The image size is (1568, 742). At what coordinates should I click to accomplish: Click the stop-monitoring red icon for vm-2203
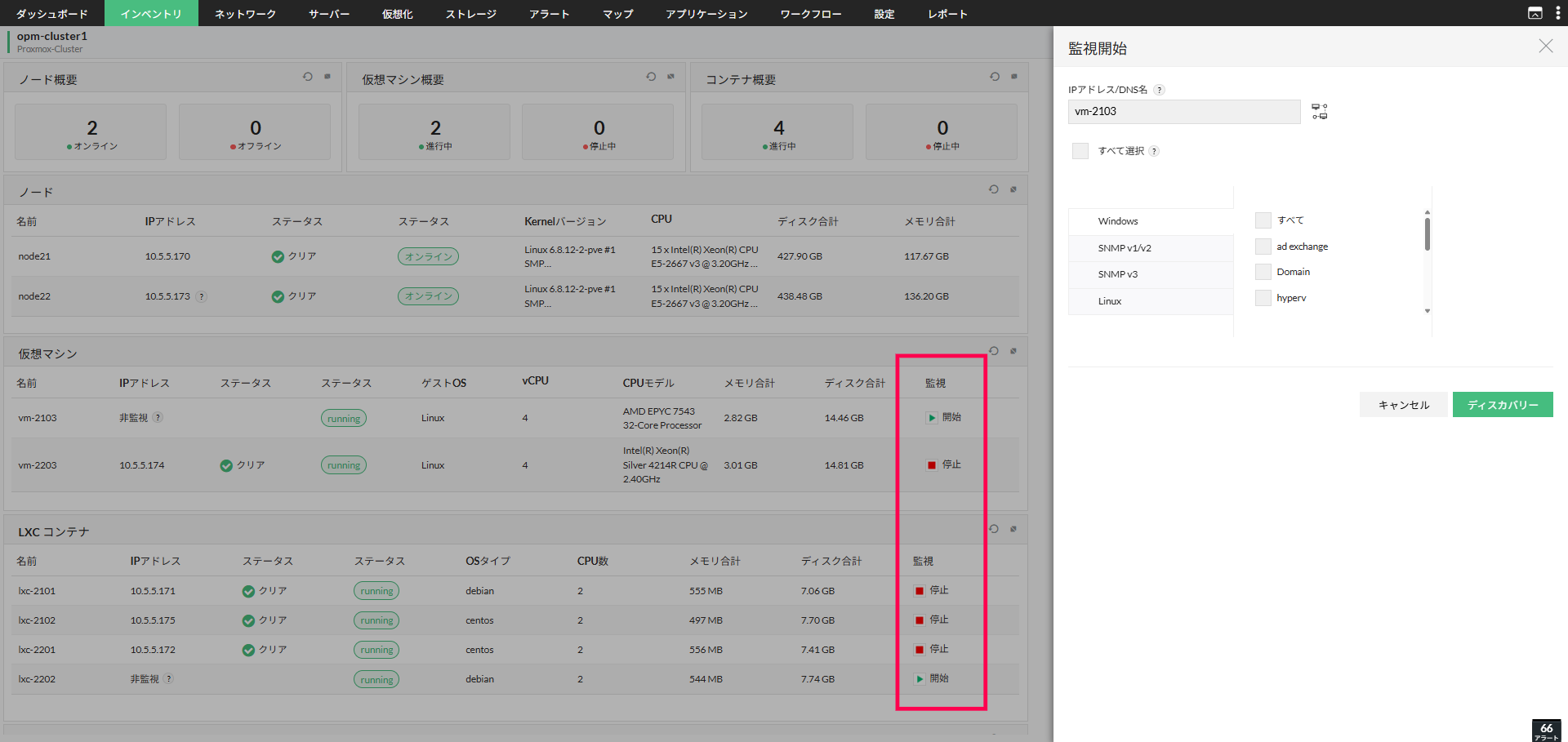(x=931, y=465)
